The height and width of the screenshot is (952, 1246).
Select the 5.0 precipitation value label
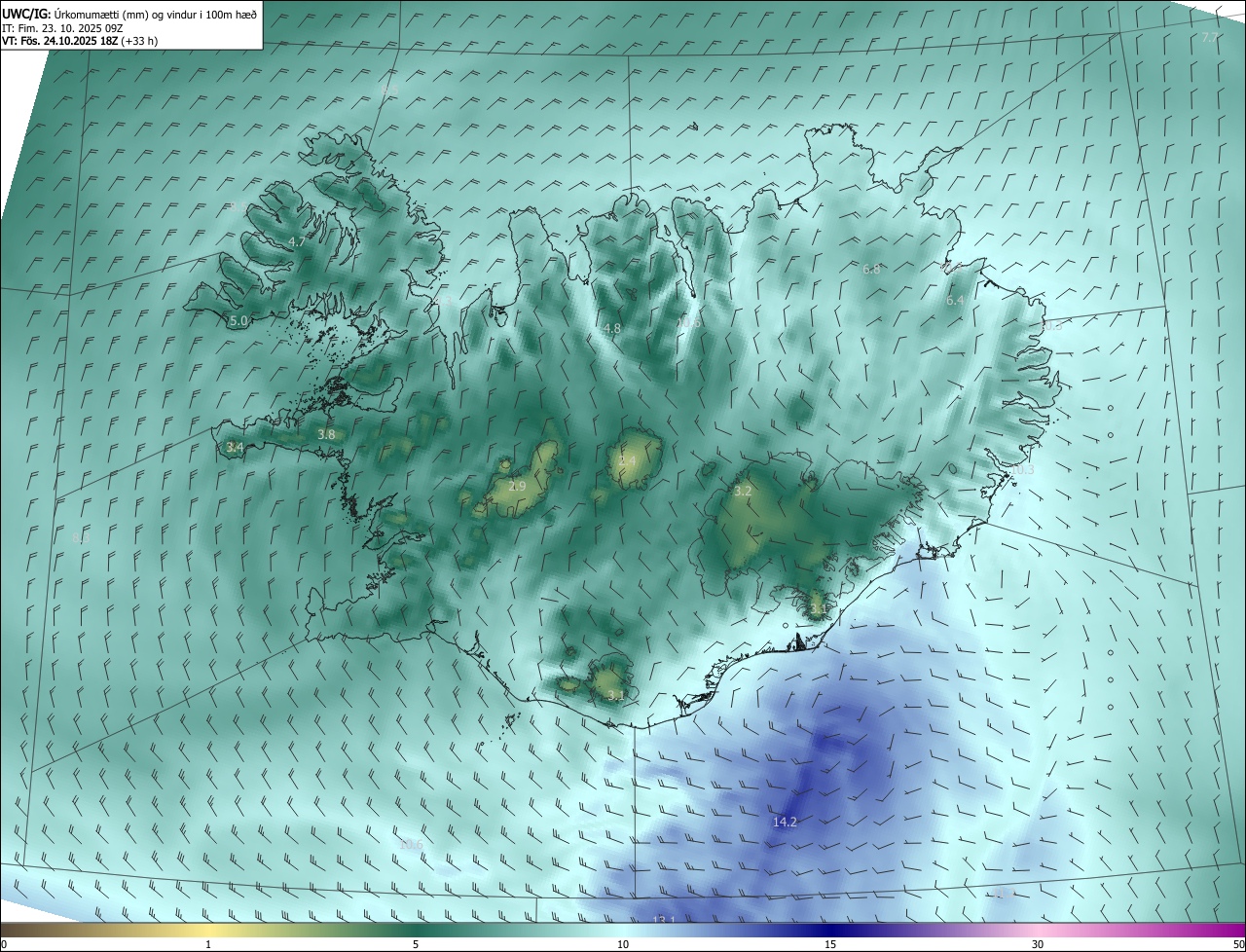[x=238, y=320]
